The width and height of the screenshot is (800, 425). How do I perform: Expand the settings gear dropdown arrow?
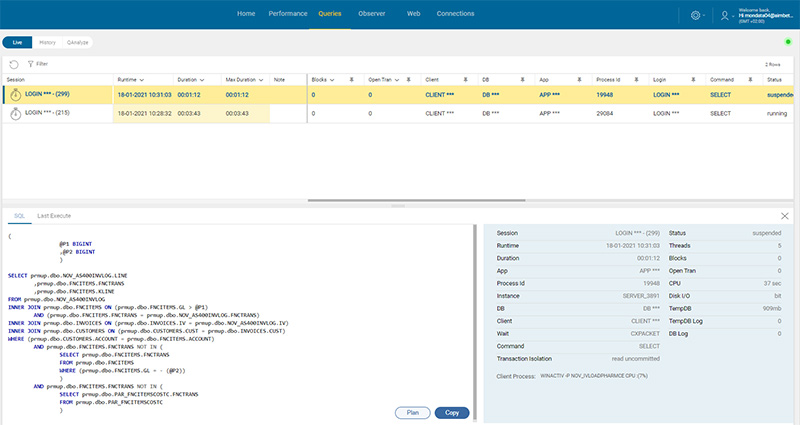(x=704, y=16)
